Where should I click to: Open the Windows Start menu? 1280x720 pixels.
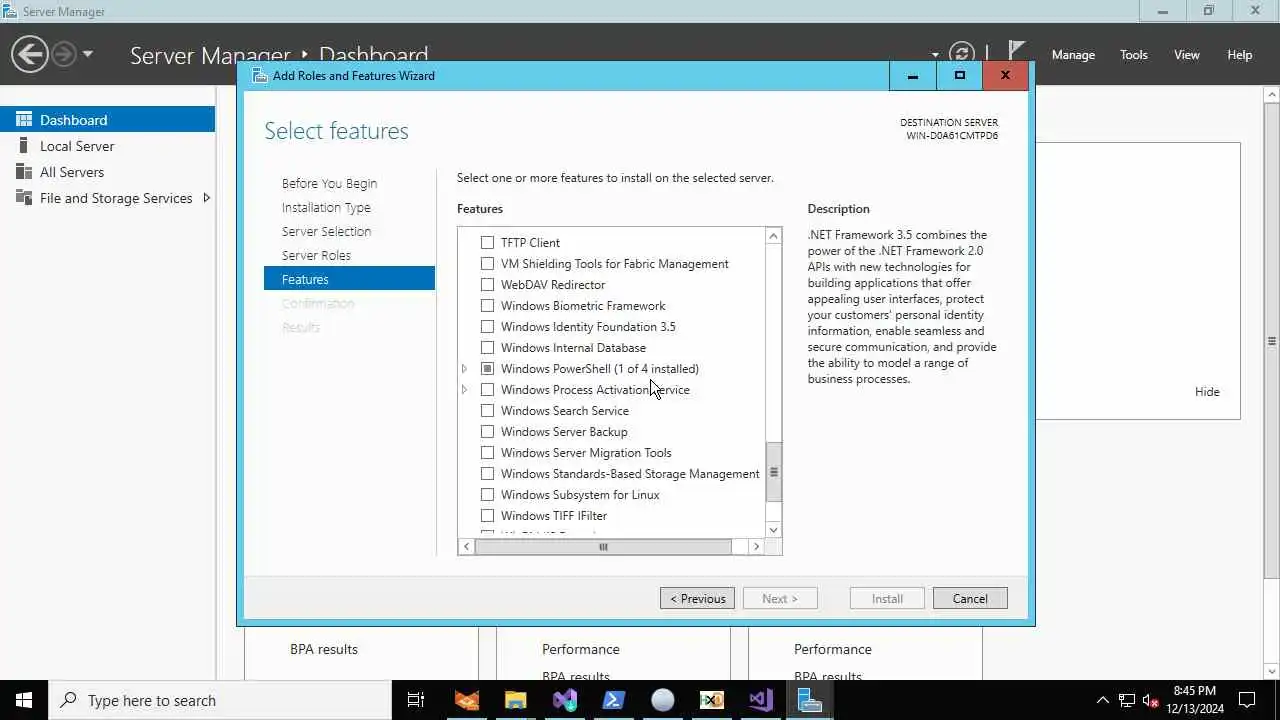click(24, 700)
